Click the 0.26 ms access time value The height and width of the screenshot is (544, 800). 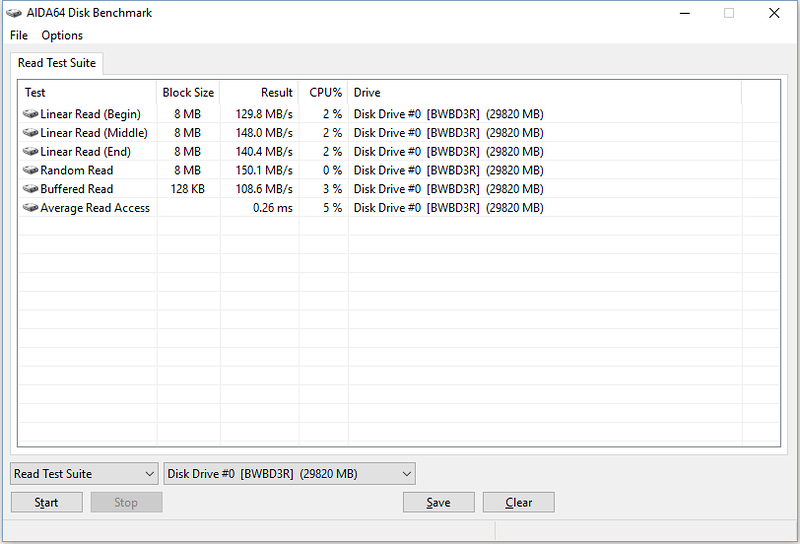click(272, 208)
